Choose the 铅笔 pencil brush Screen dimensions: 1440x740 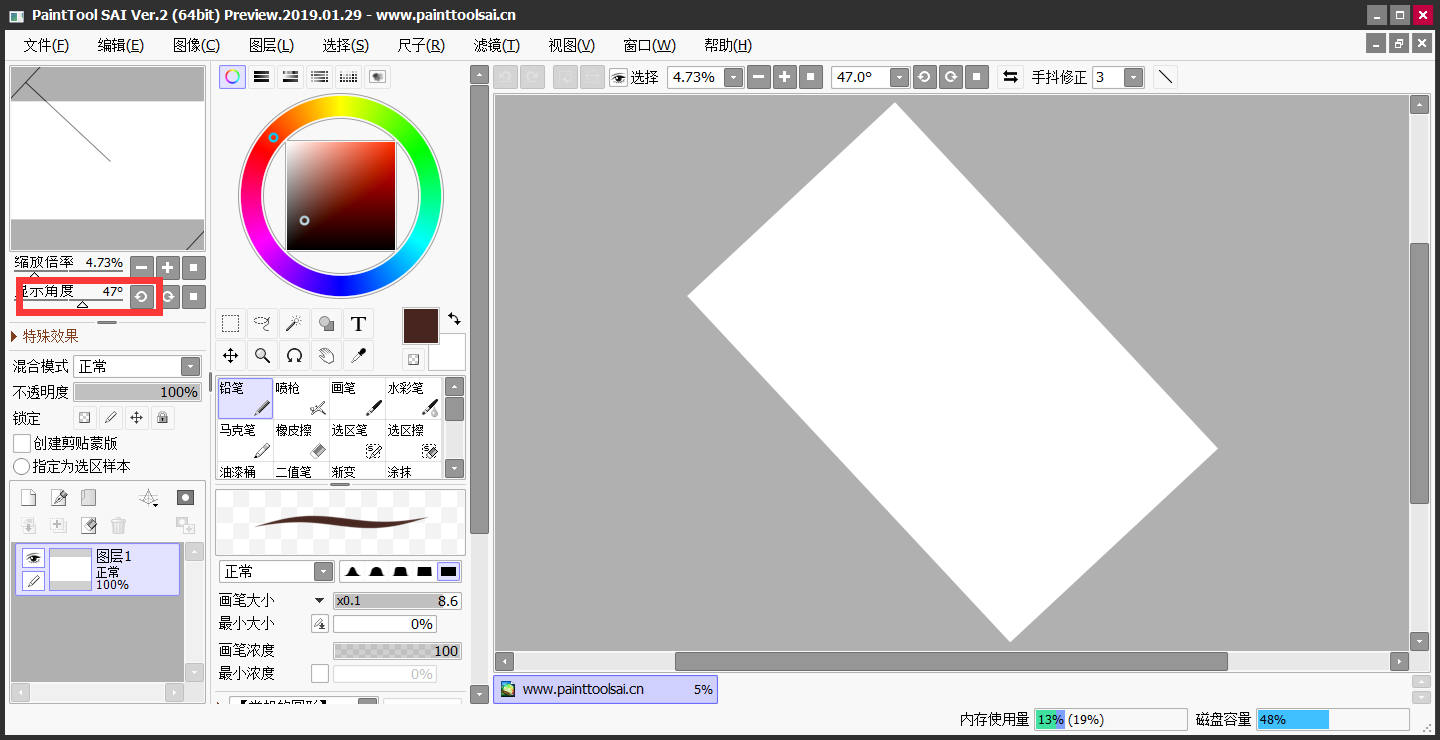(x=245, y=398)
